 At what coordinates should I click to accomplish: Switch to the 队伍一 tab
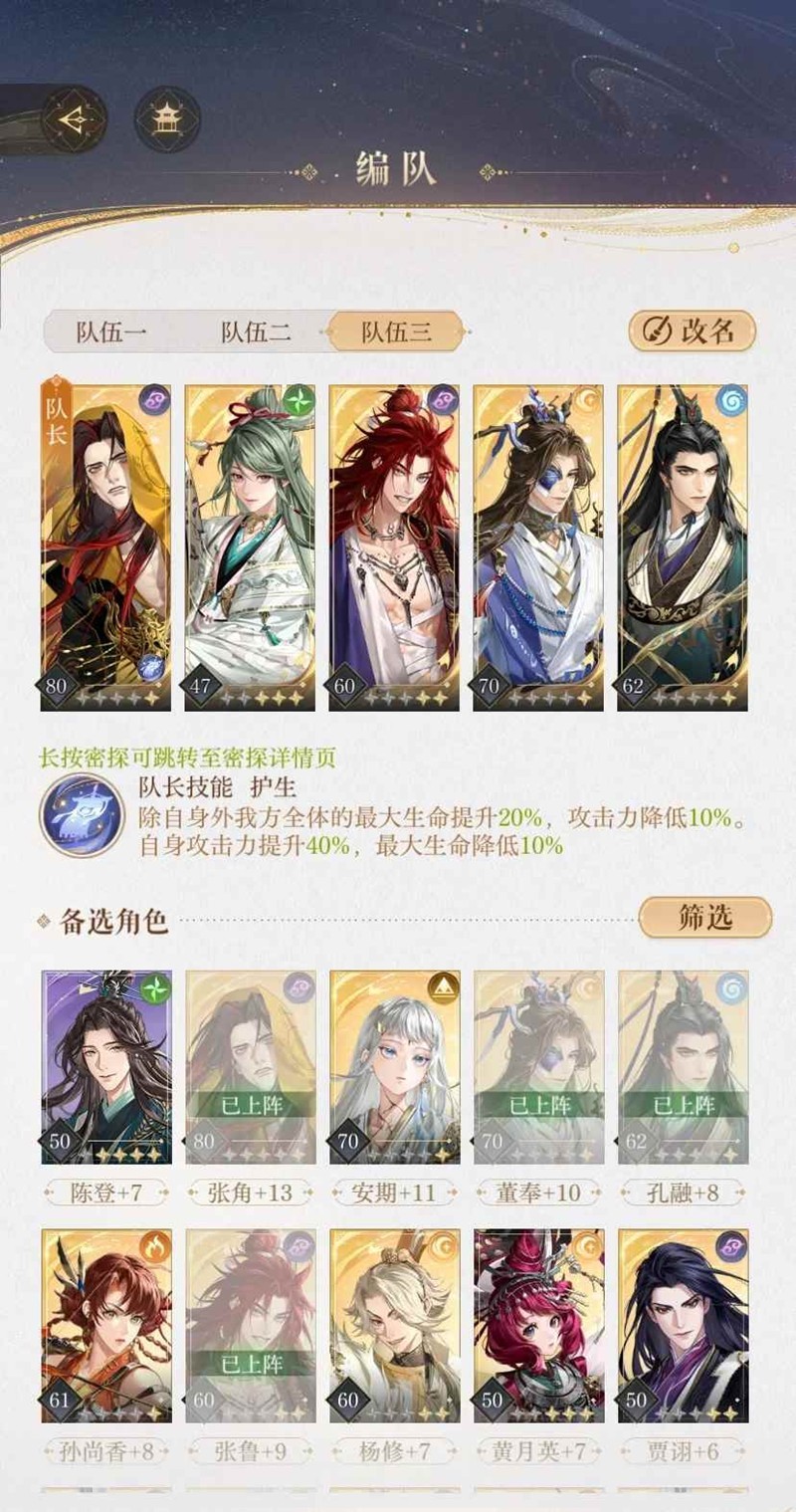point(111,331)
